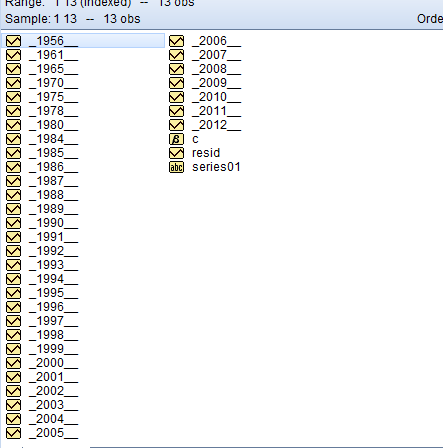Click the series icon beside _2012__
The height and width of the screenshot is (448, 443).
(x=176, y=125)
